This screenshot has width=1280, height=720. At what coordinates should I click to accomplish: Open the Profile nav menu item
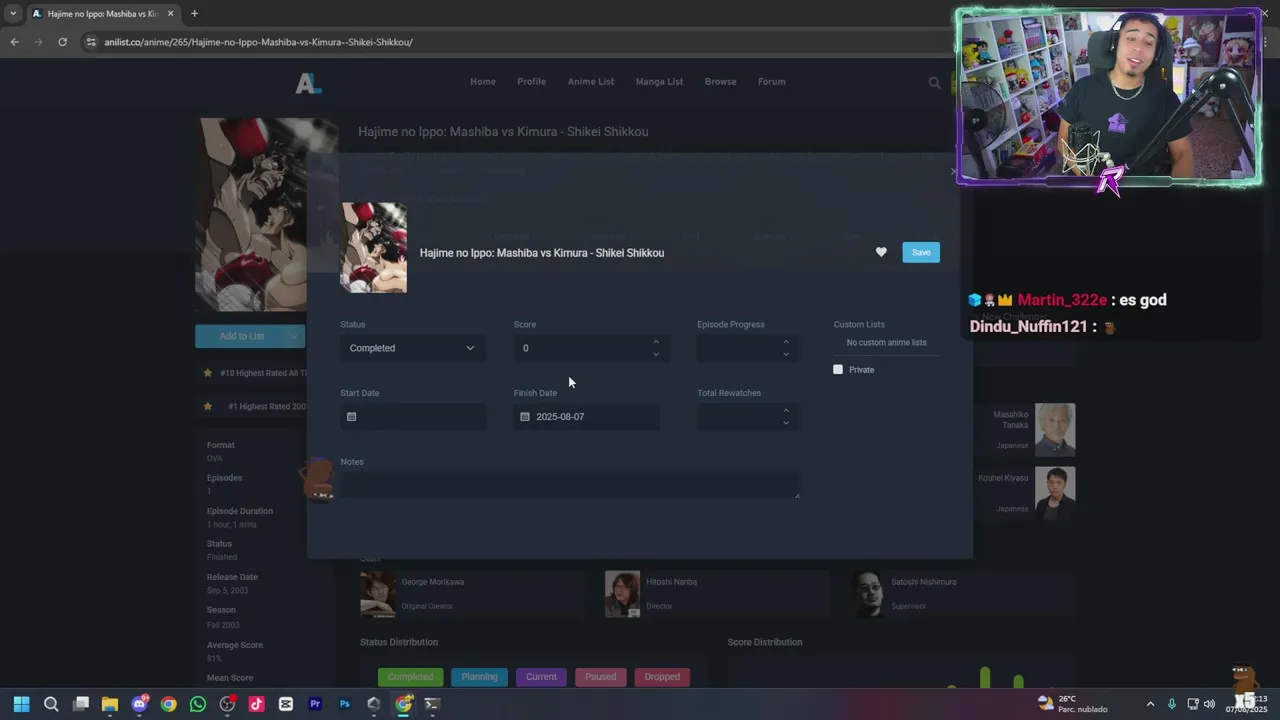pos(531,81)
